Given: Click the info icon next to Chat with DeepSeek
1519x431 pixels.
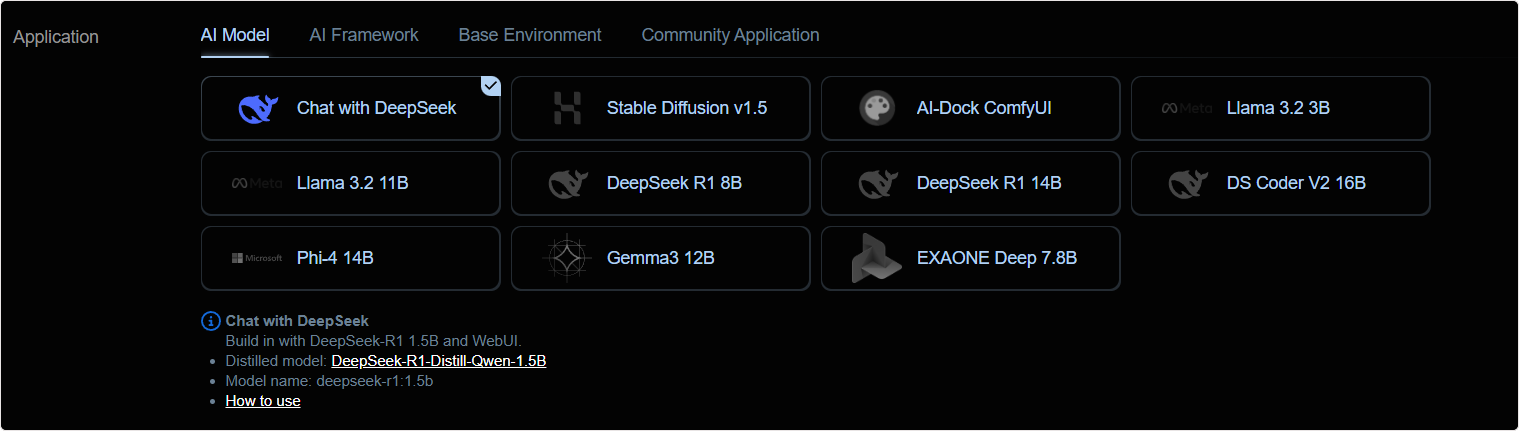Looking at the screenshot, I should [x=210, y=321].
